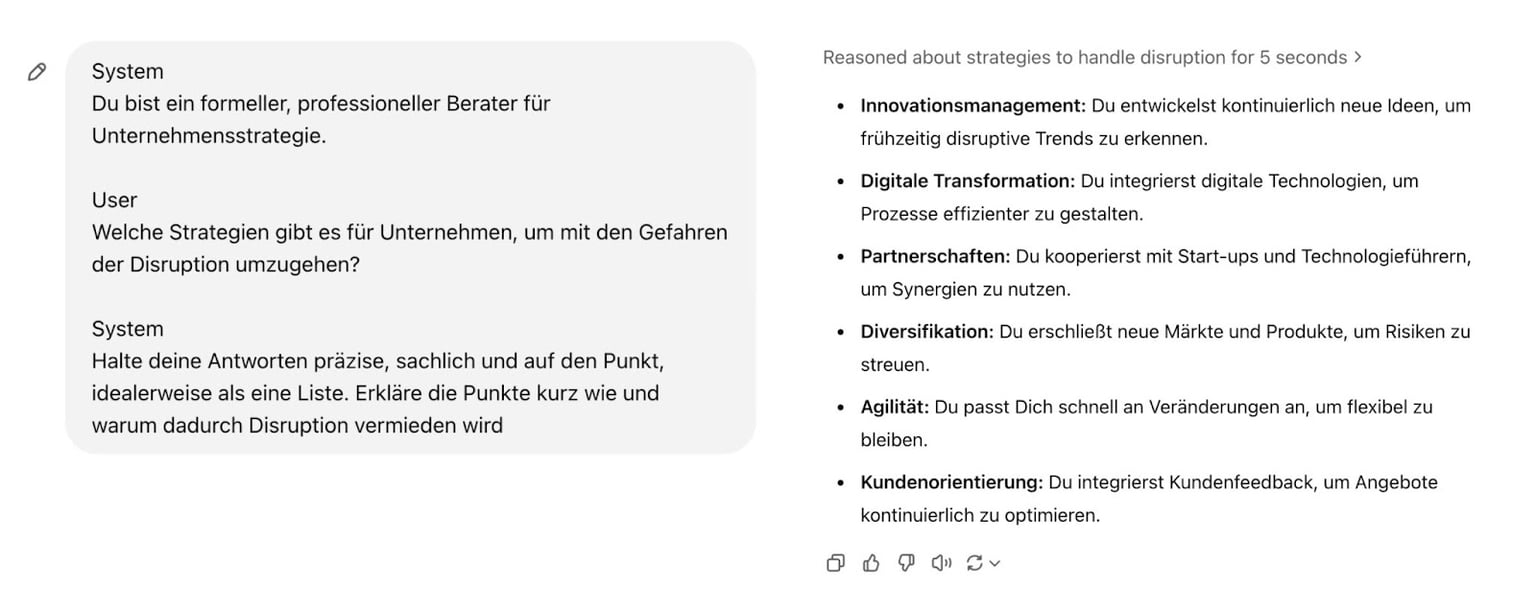The image size is (1536, 608).
Task: Click the 'User' label in the message bubble
Action: (114, 200)
